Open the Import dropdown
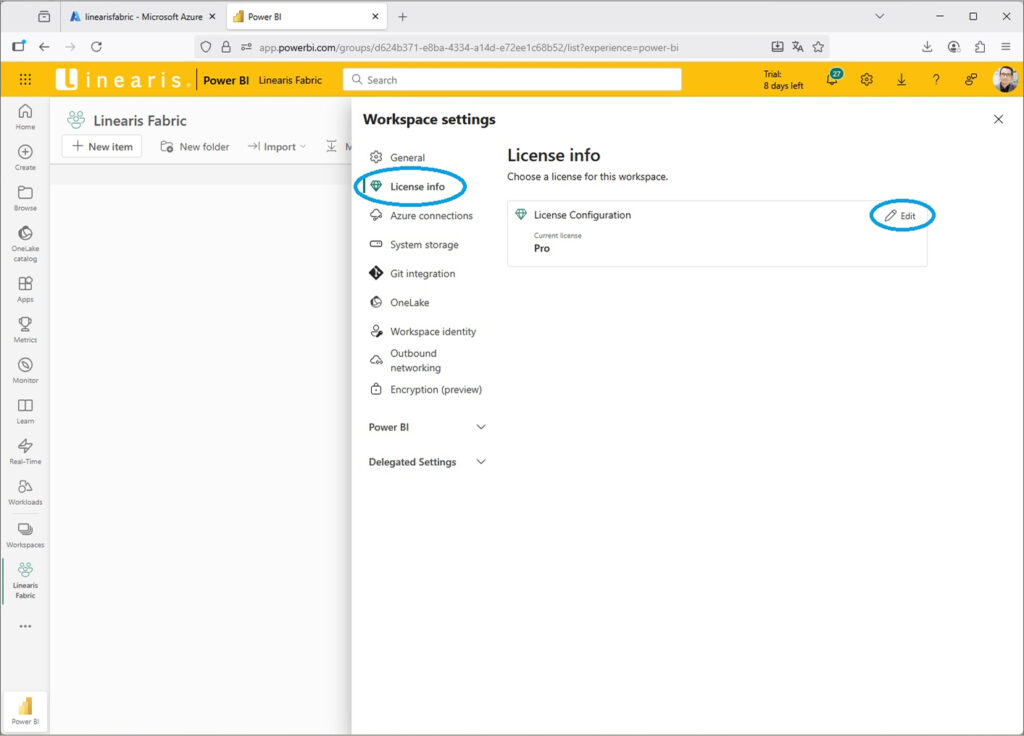Viewport: 1024px width, 736px height. (x=277, y=146)
